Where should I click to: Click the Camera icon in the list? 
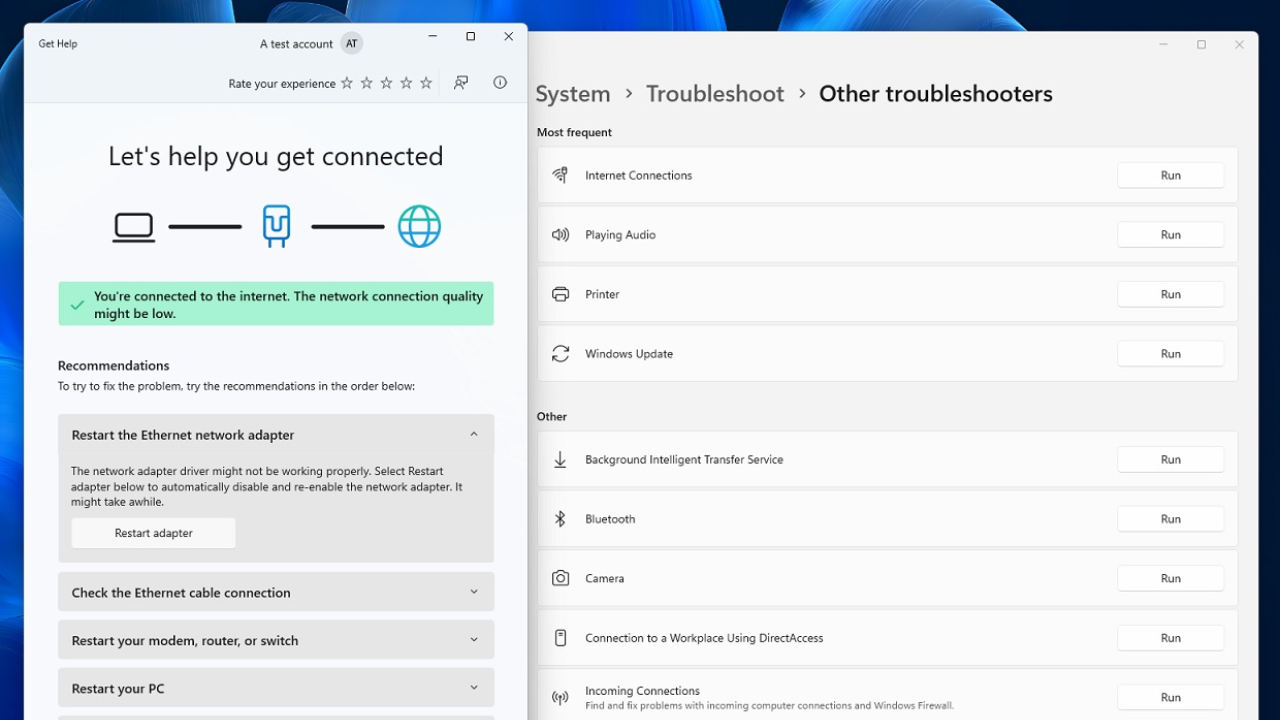(560, 578)
